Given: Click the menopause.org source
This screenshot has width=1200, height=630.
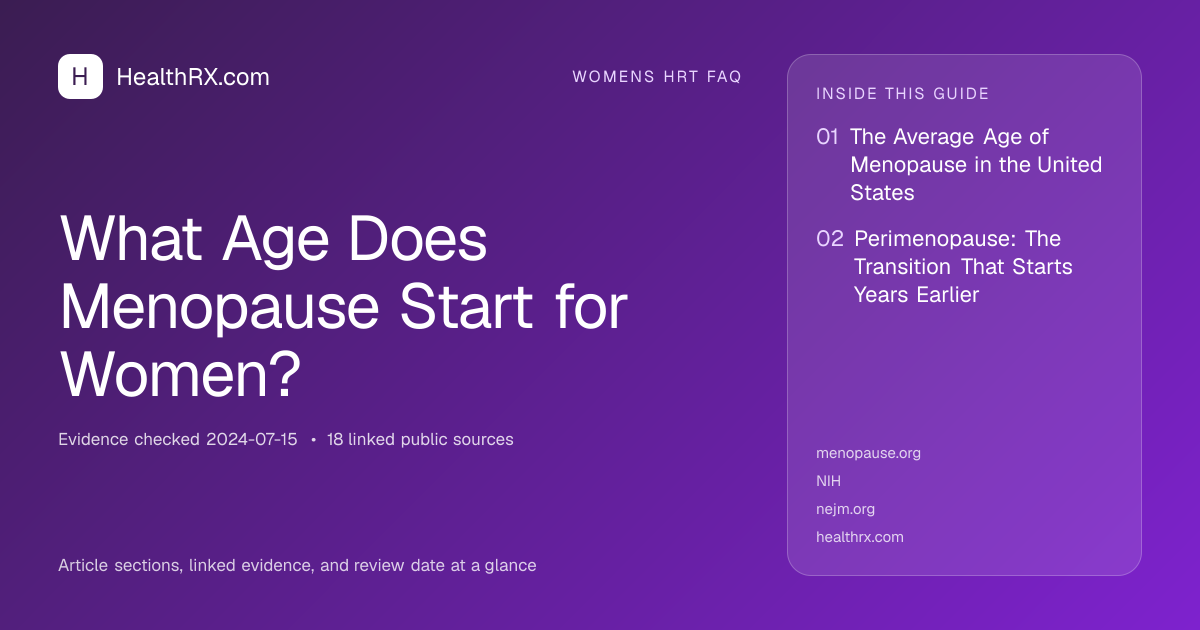Looking at the screenshot, I should pyautogui.click(x=868, y=453).
